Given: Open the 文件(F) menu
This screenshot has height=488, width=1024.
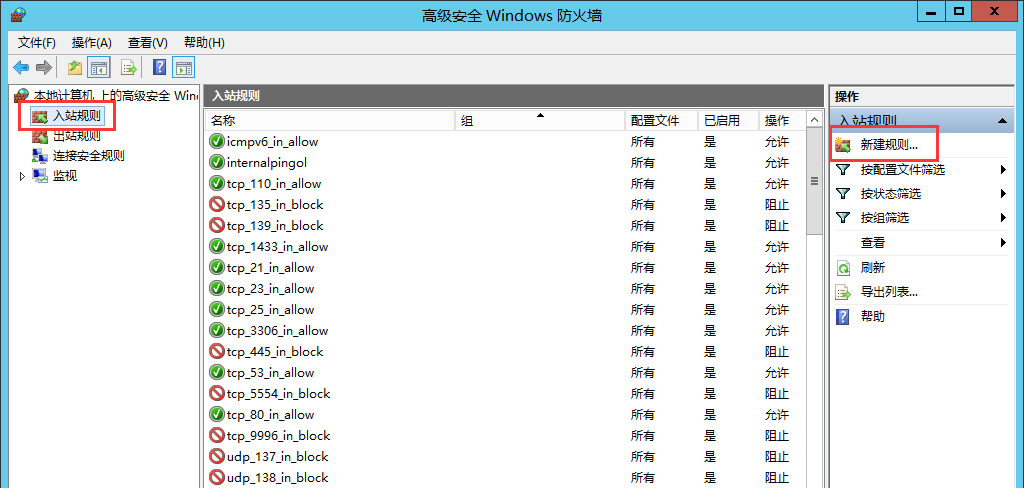Looking at the screenshot, I should click(x=37, y=43).
